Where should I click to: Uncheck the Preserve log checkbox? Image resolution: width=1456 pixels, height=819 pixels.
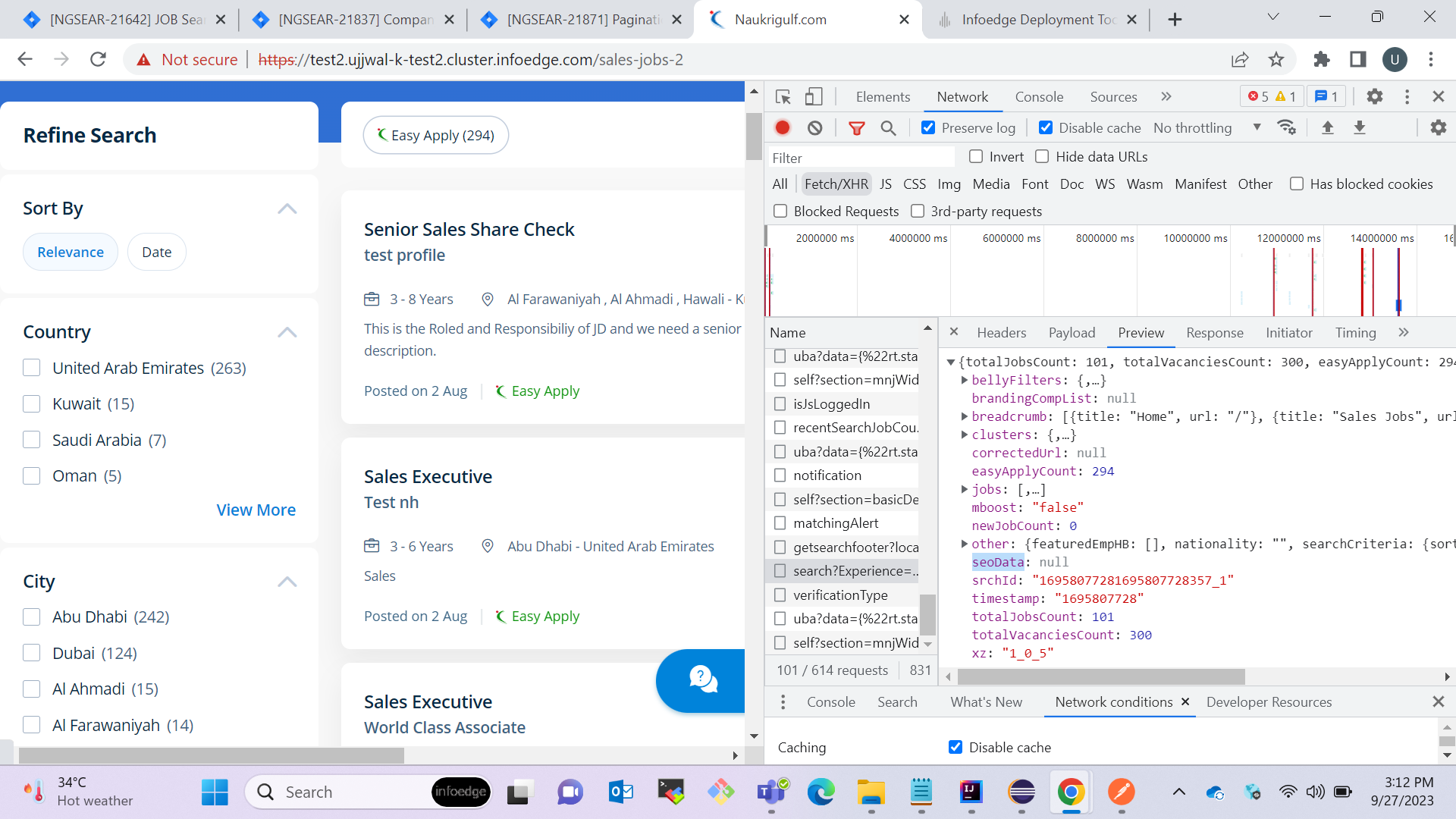click(928, 127)
